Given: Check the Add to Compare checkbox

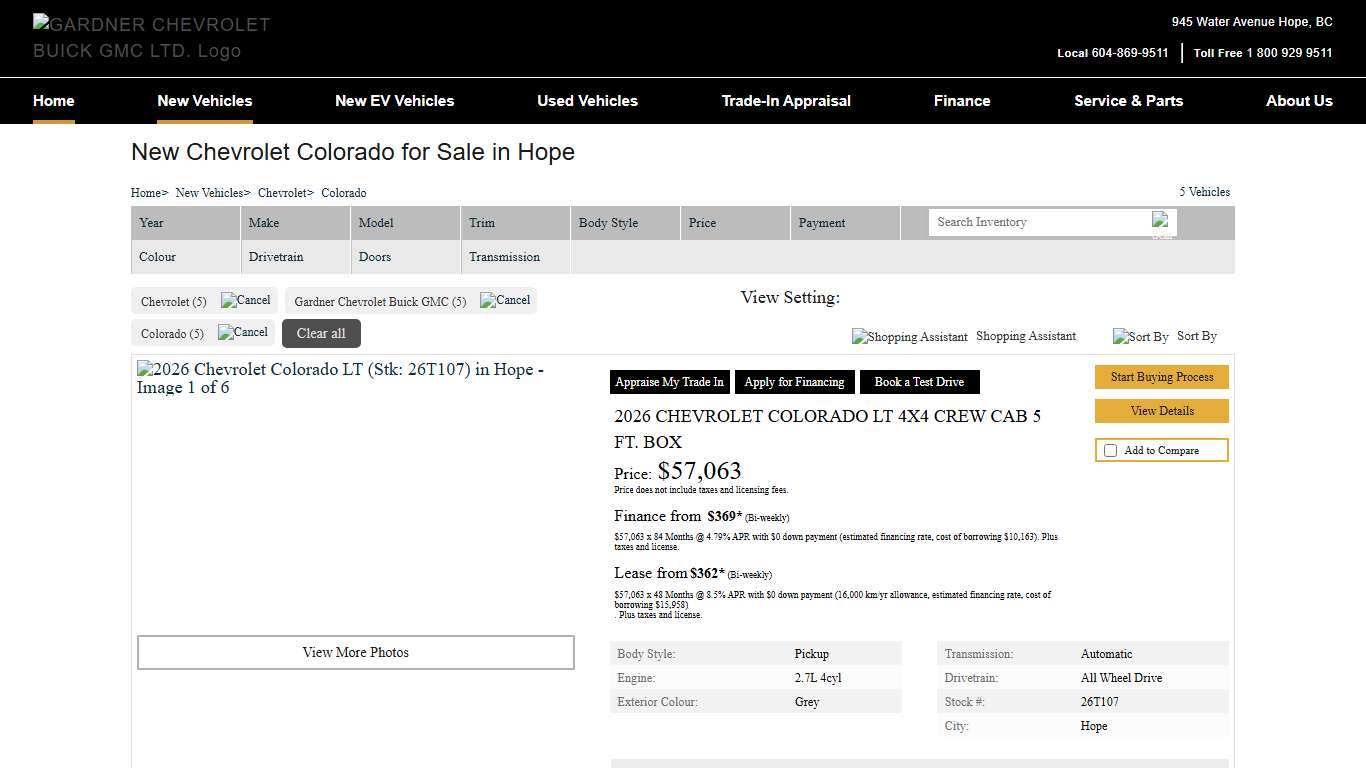Looking at the screenshot, I should (1110, 451).
